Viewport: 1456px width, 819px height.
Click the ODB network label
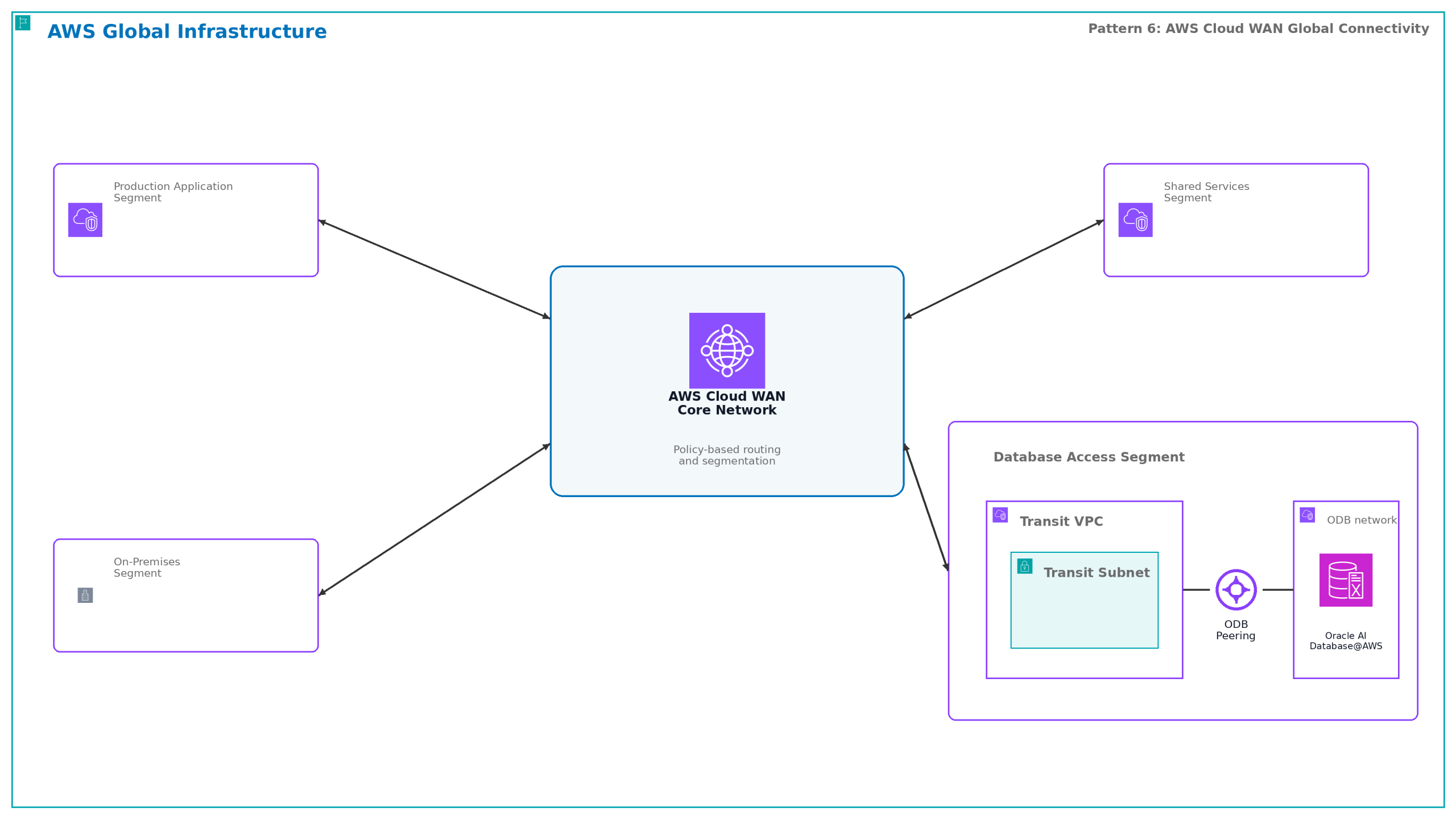[1362, 520]
